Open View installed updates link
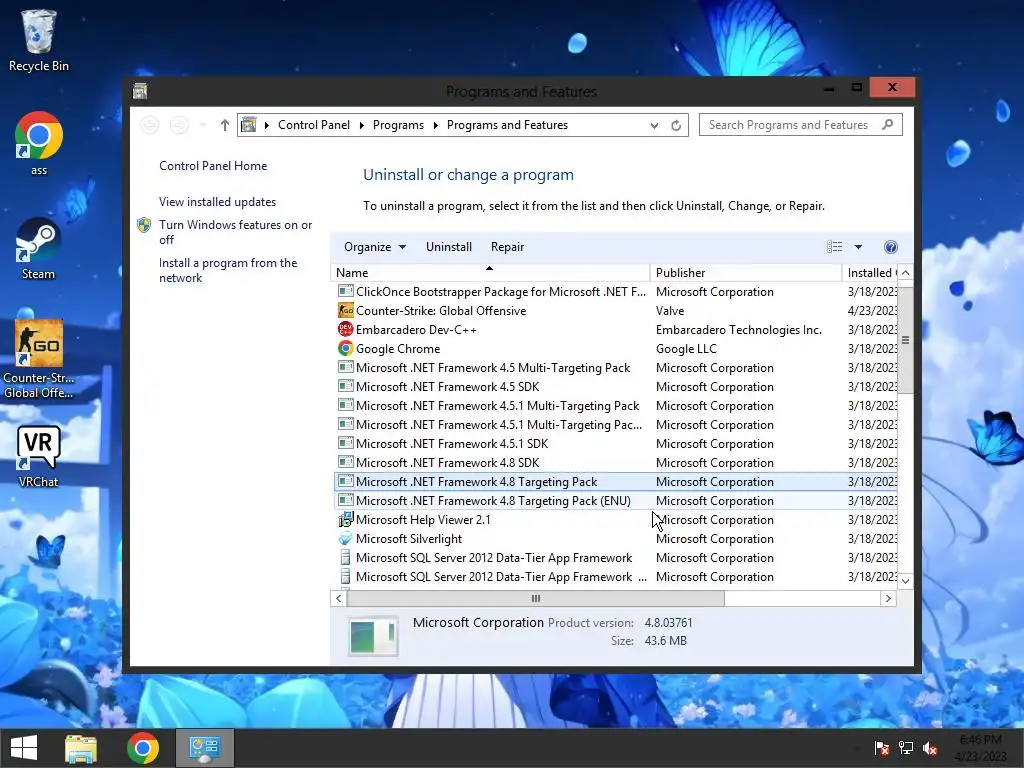Viewport: 1024px width, 768px height. 217,202
